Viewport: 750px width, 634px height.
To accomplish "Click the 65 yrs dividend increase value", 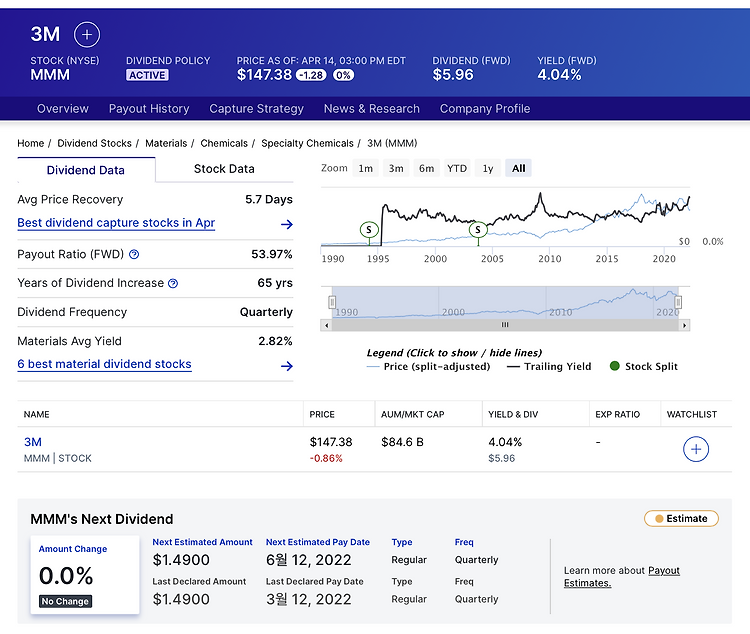I will pyautogui.click(x=275, y=283).
